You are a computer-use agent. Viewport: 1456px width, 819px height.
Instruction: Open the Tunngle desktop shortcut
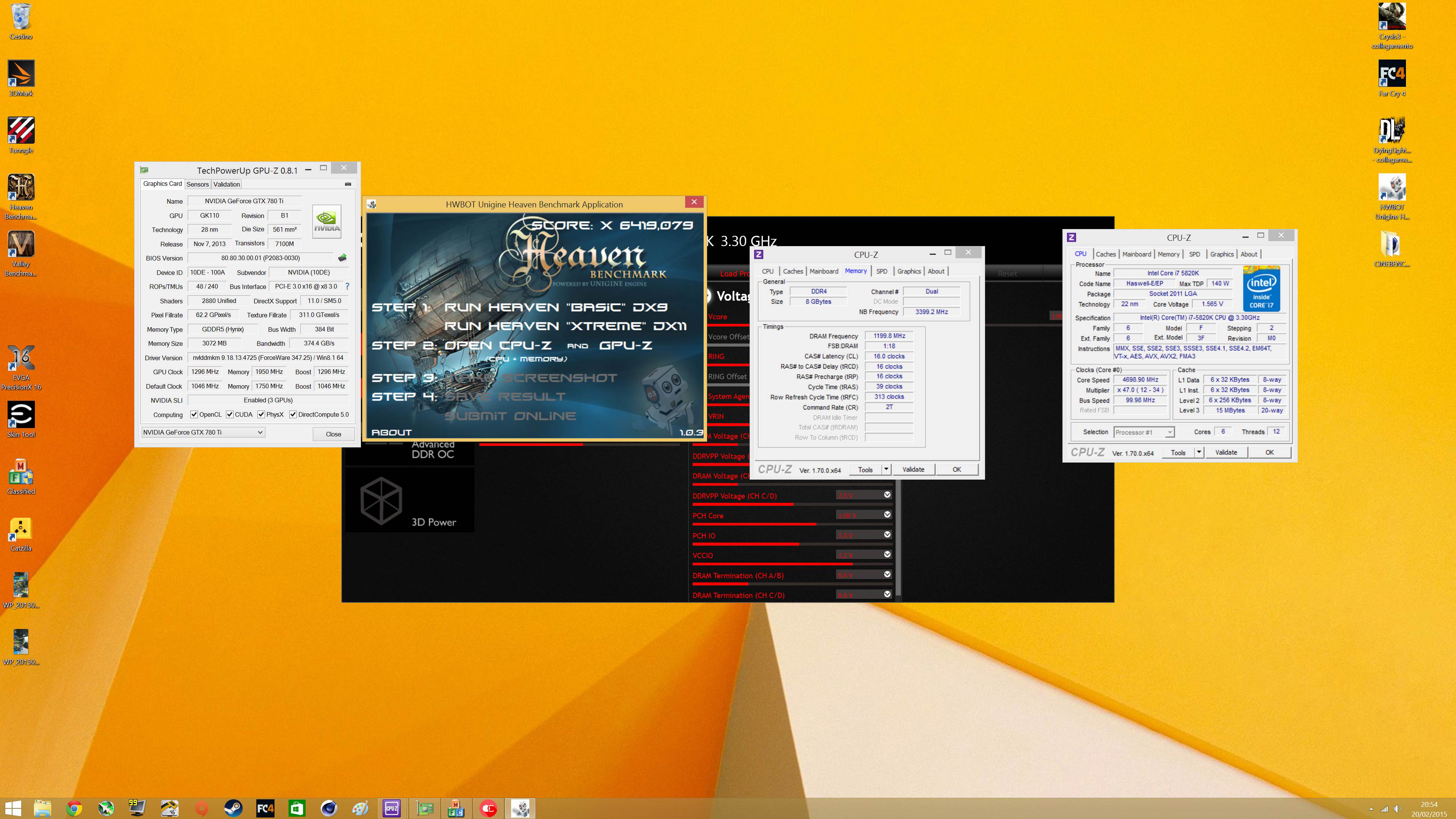[21, 136]
